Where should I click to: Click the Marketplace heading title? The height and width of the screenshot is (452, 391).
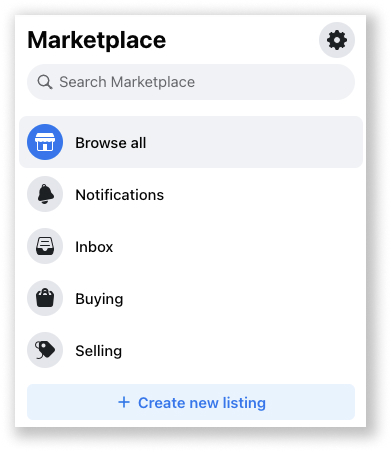[97, 40]
